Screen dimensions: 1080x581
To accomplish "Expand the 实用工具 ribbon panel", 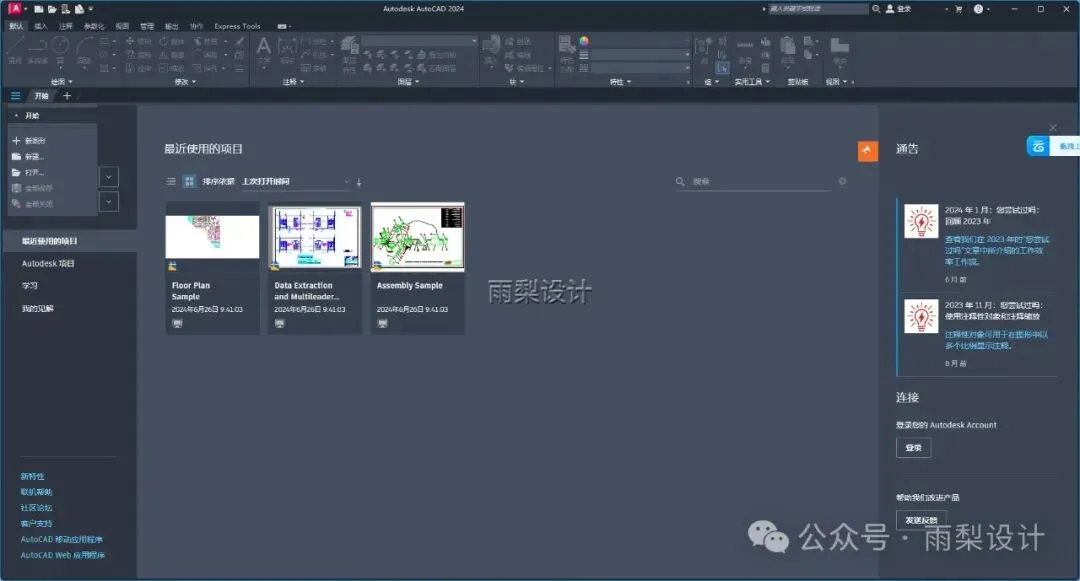I will tap(752, 82).
